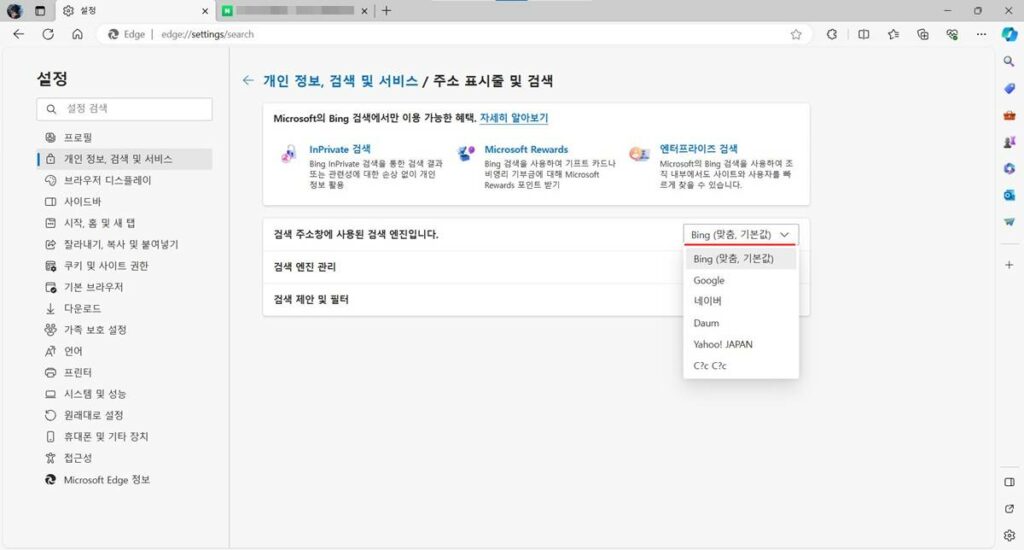This screenshot has height=550, width=1024.
Task: Open 휴대폰 및 기타 장치 section
Action: click(125, 436)
